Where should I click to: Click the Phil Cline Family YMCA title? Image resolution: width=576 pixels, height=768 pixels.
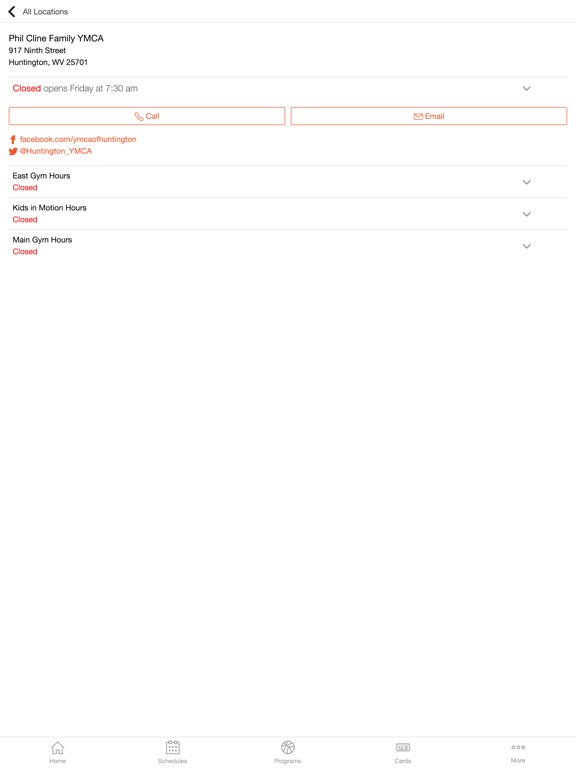point(56,38)
